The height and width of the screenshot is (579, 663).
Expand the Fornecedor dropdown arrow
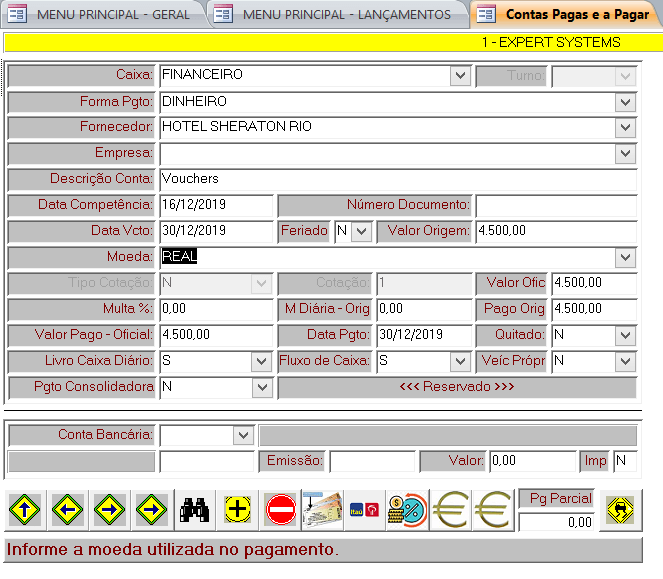tap(626, 128)
